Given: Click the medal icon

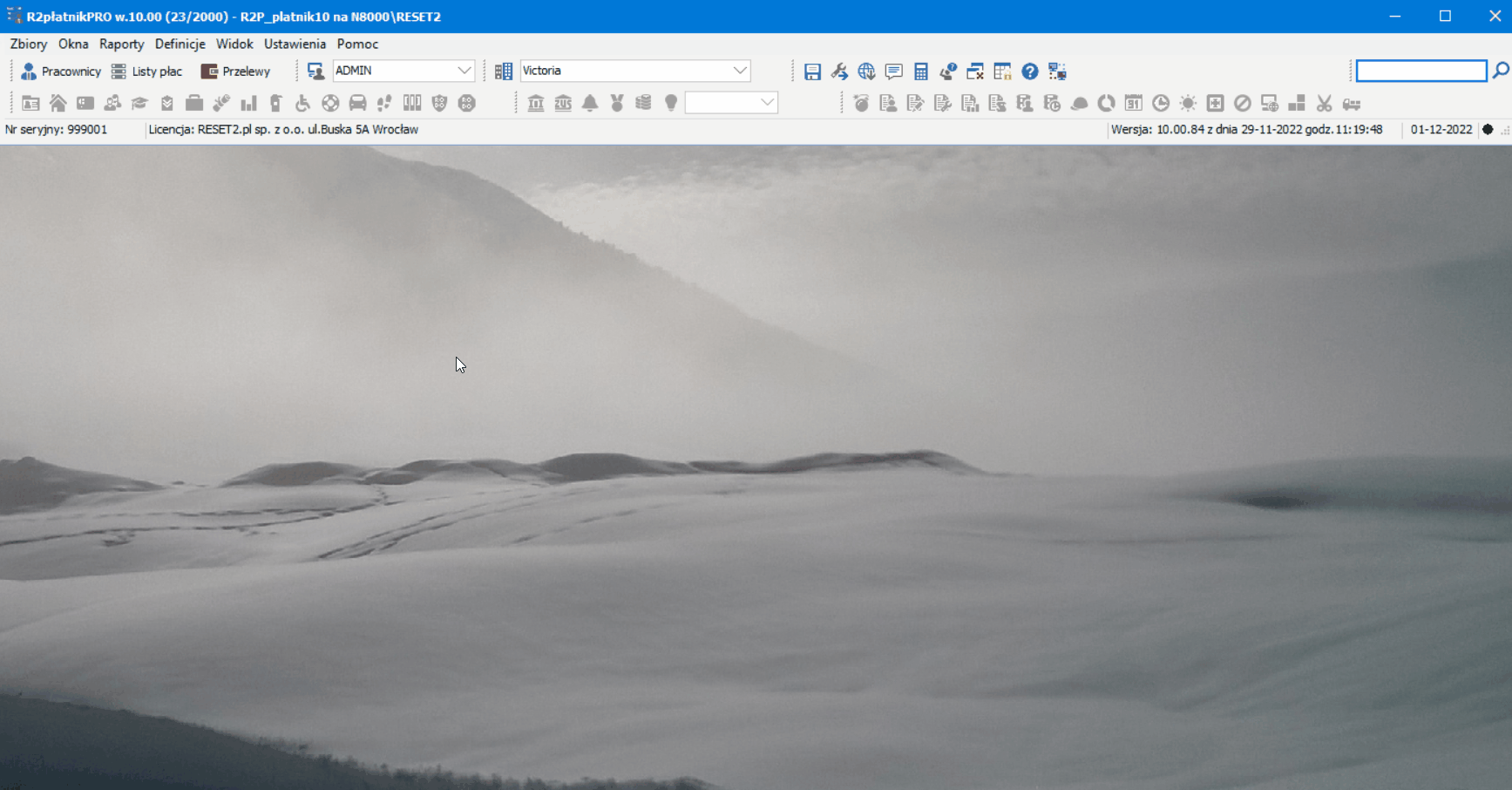Looking at the screenshot, I should 617,104.
